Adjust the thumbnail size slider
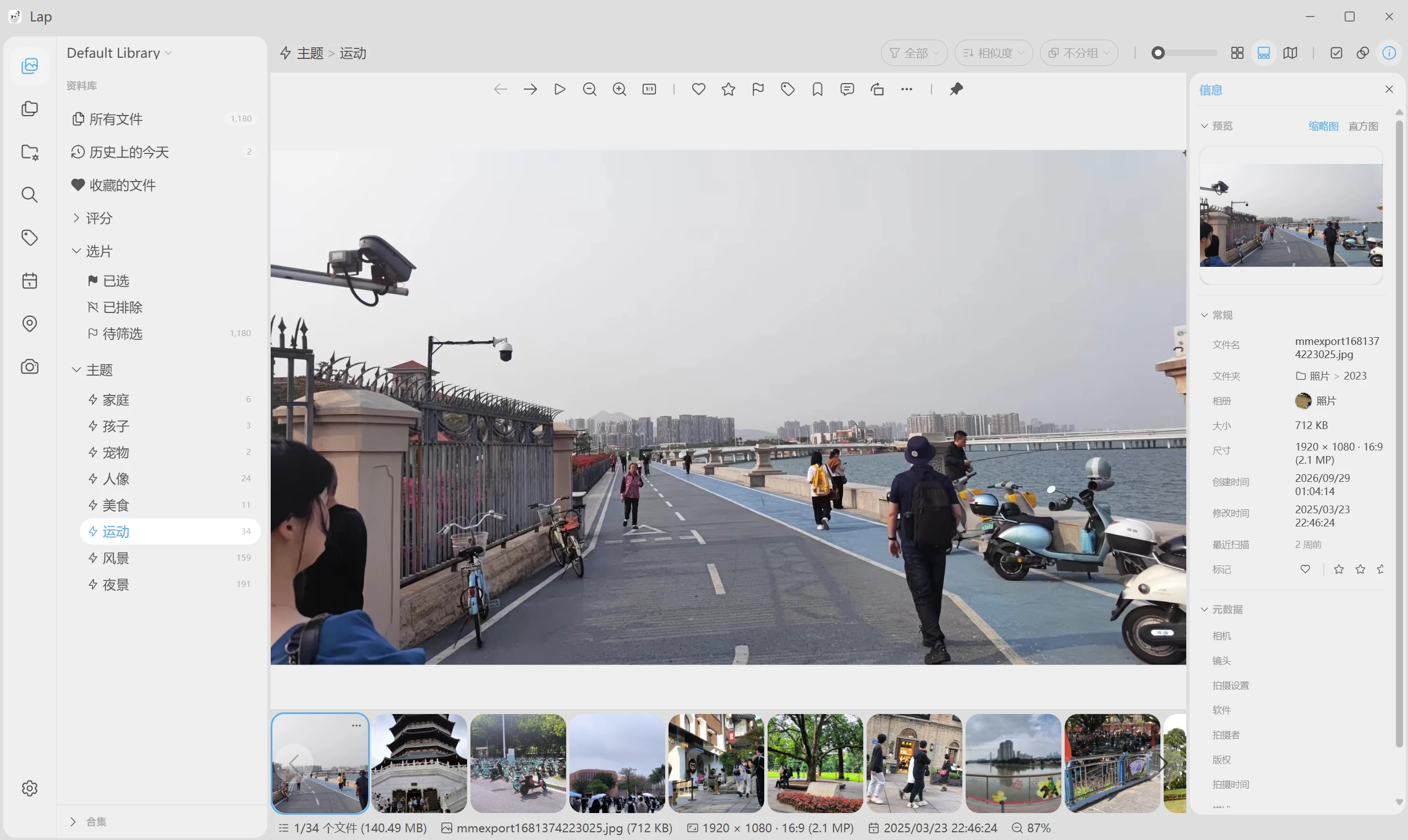Viewport: 1408px width, 840px height. (x=1185, y=53)
